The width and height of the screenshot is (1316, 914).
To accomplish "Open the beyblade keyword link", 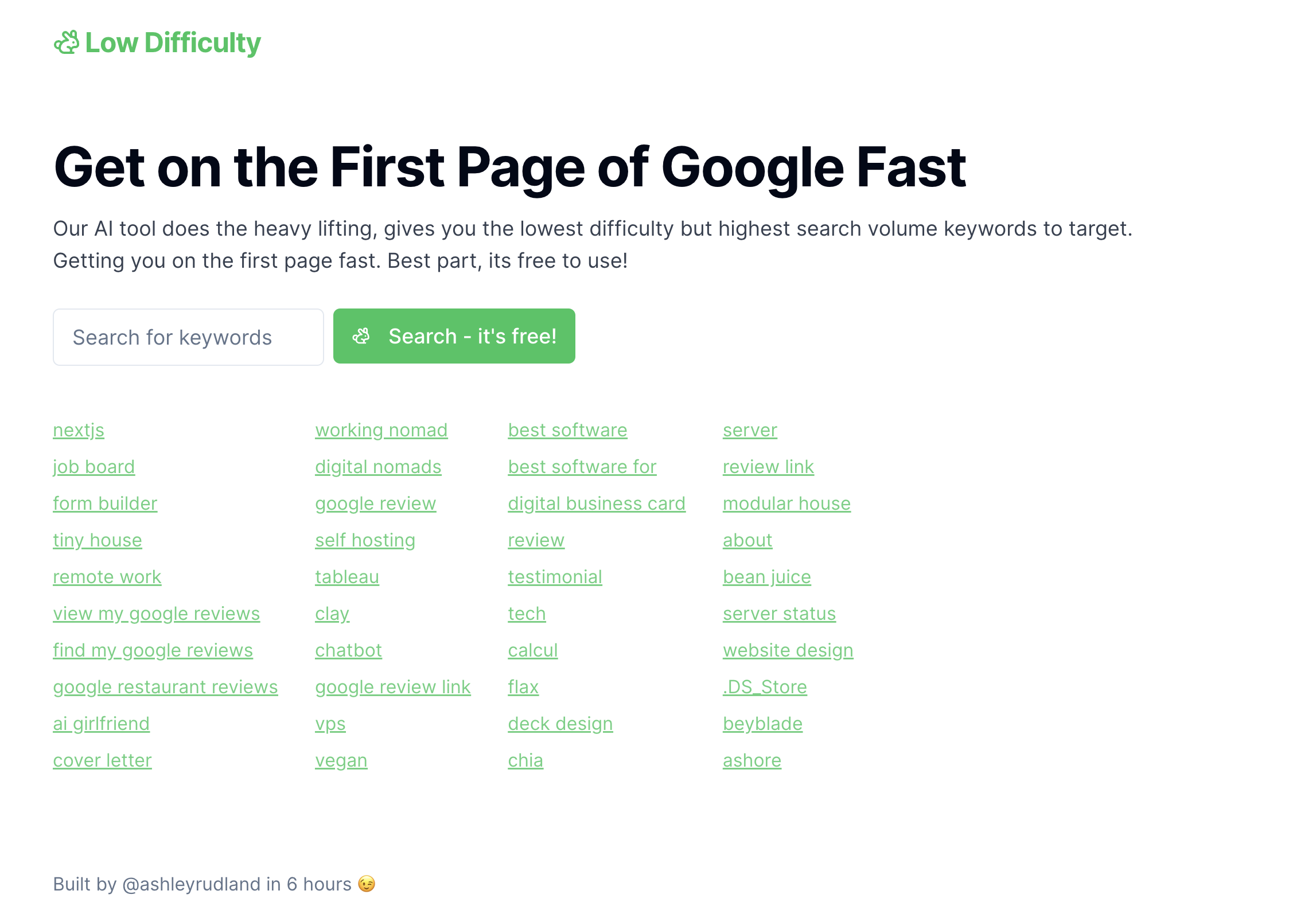I will point(762,724).
